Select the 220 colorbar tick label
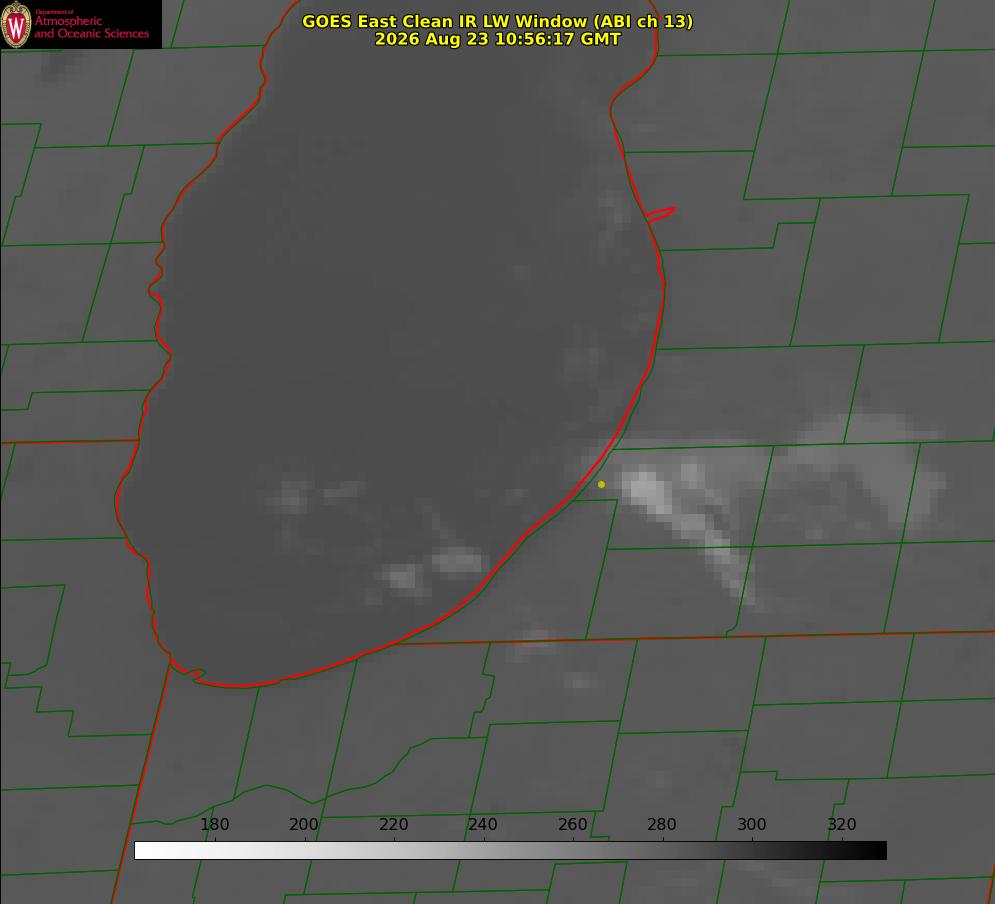This screenshot has width=995, height=904. click(393, 824)
